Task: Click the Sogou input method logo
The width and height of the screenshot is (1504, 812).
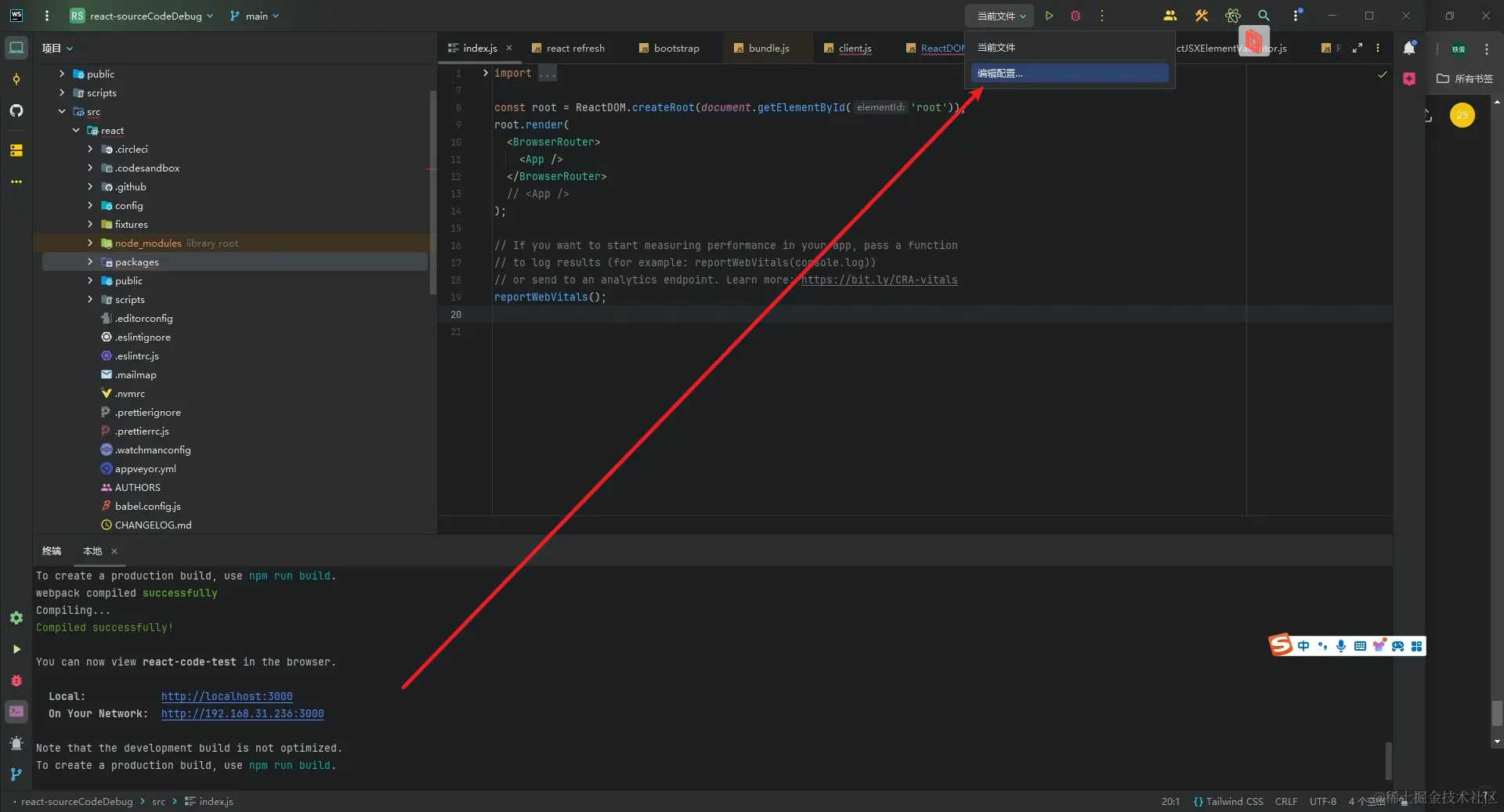Action: click(1281, 645)
